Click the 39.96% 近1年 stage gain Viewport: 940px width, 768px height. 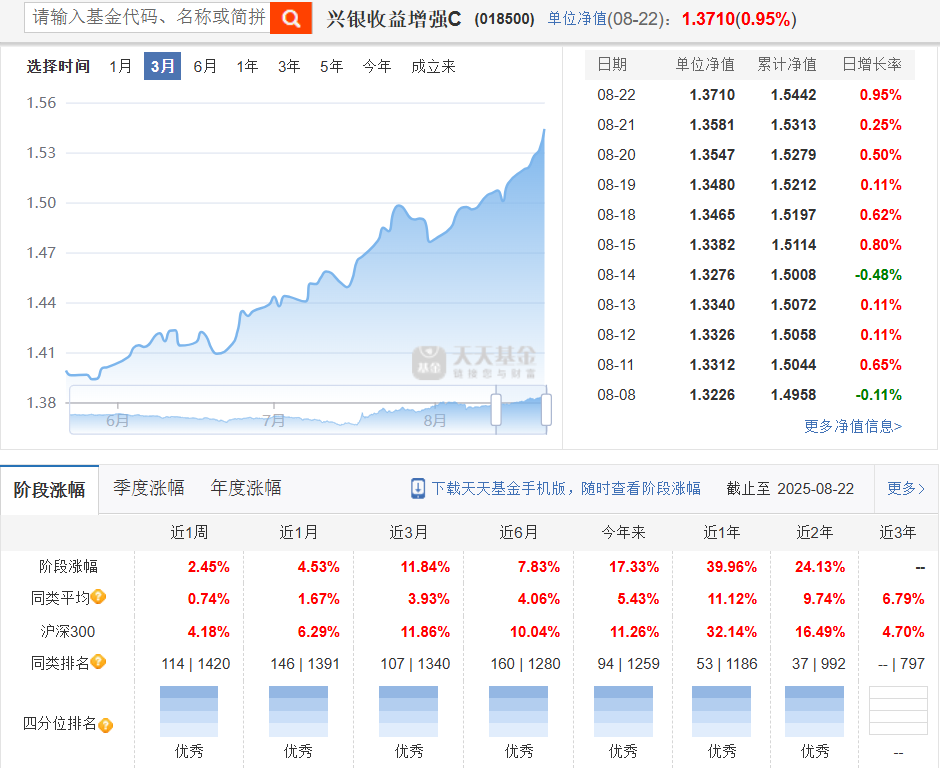[731, 567]
